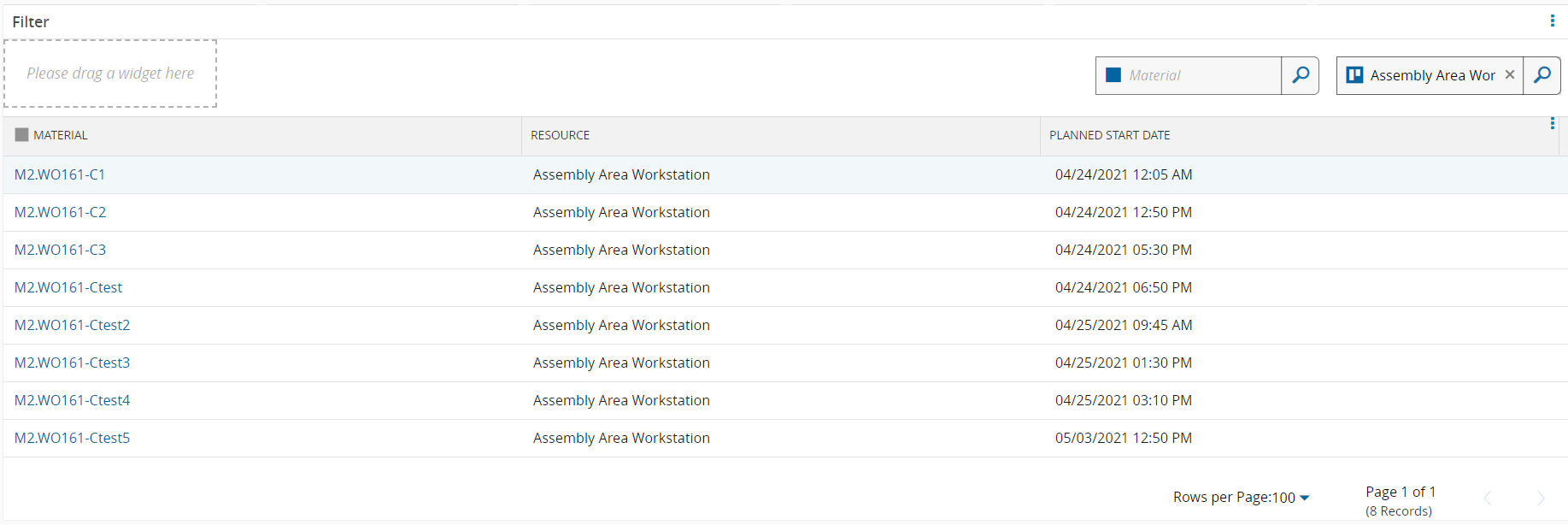
Task: Sort by the Resource column header
Action: [x=560, y=135]
